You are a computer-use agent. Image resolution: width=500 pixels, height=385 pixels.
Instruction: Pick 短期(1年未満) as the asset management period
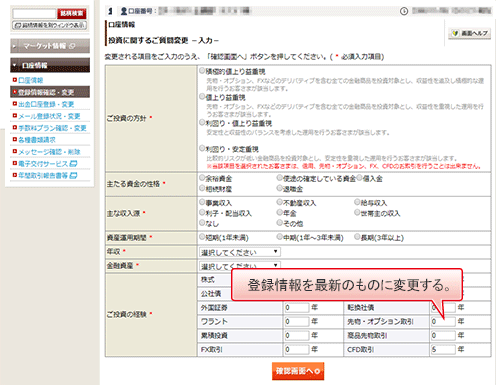202,237
